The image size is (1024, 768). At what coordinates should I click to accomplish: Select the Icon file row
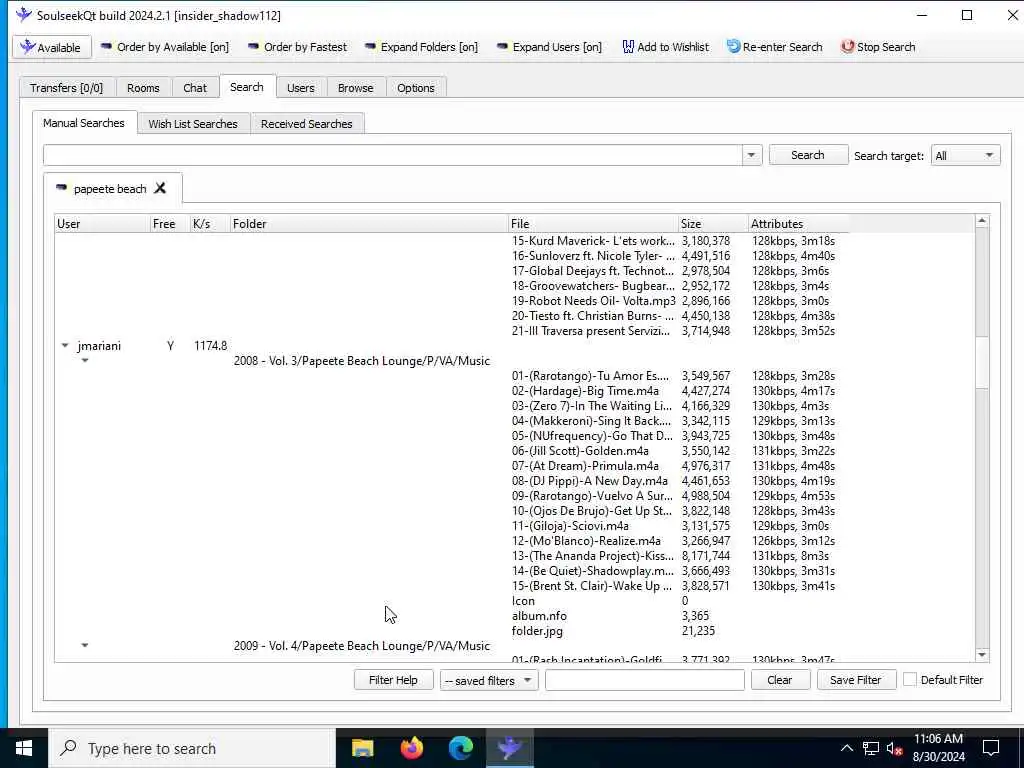[x=523, y=601]
